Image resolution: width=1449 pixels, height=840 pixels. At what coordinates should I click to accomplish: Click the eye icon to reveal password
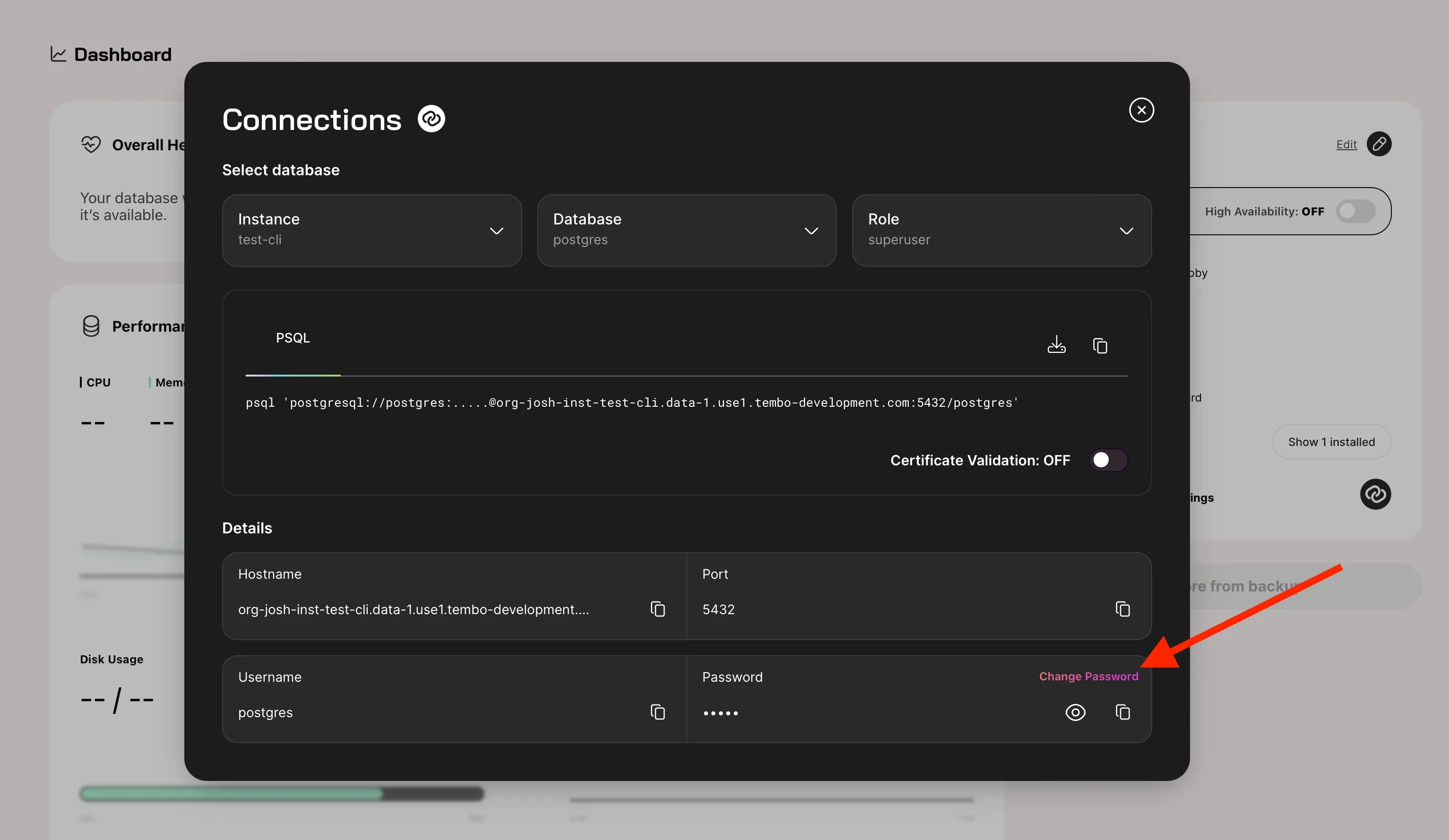click(x=1075, y=711)
